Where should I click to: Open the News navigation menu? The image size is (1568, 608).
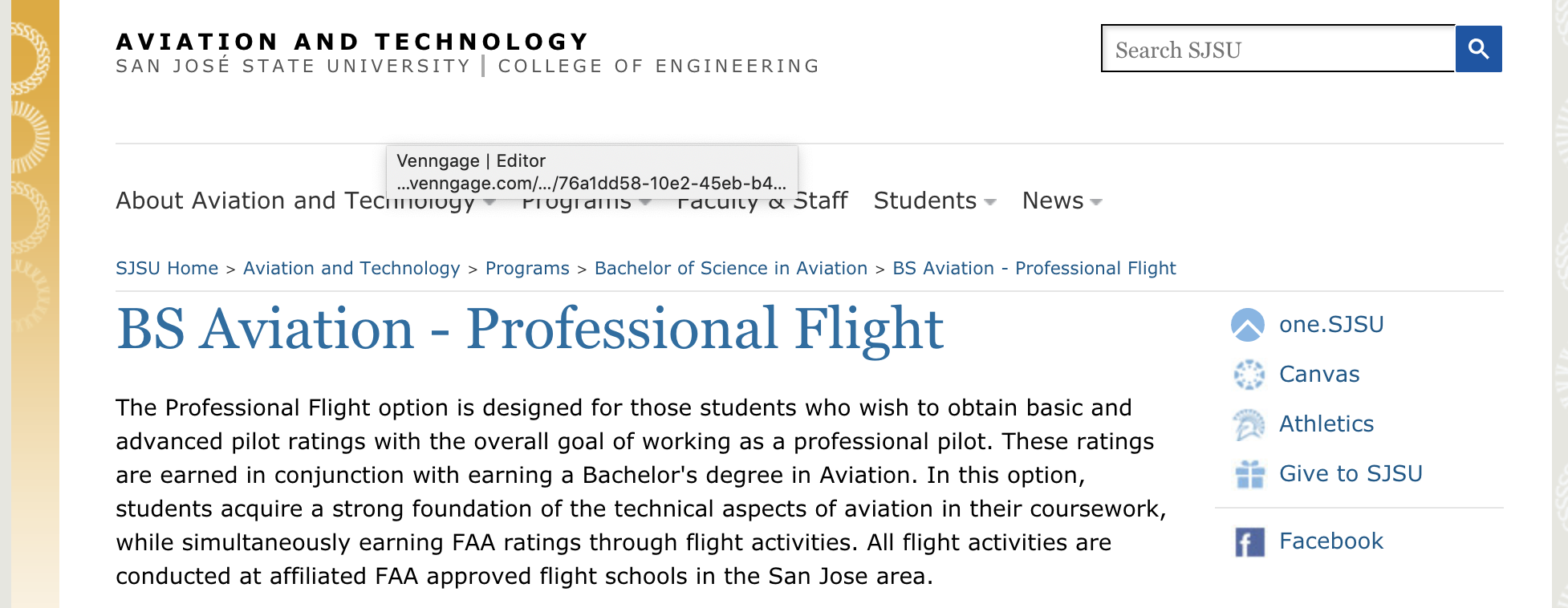click(x=1052, y=201)
